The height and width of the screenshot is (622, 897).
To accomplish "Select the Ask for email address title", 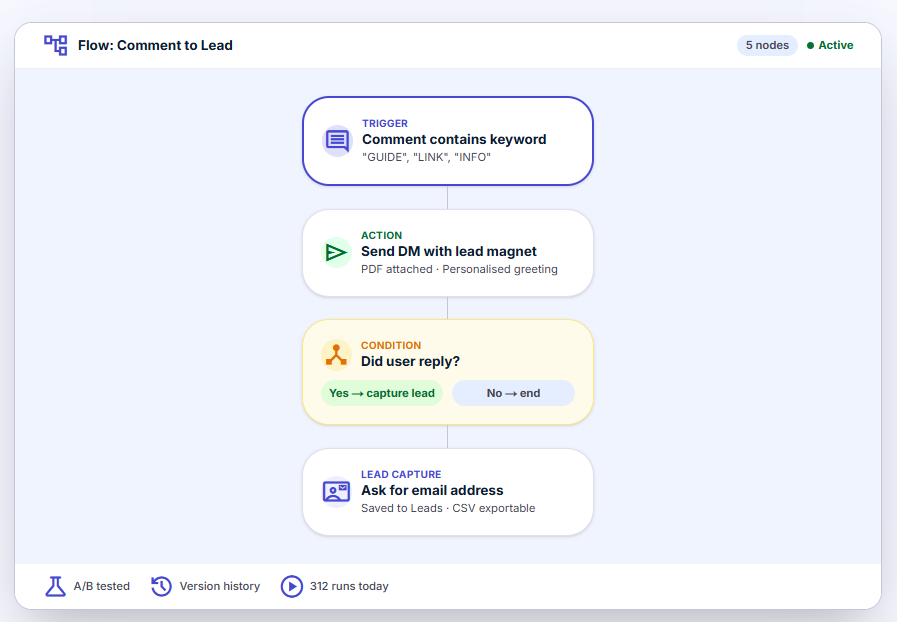I will (432, 491).
